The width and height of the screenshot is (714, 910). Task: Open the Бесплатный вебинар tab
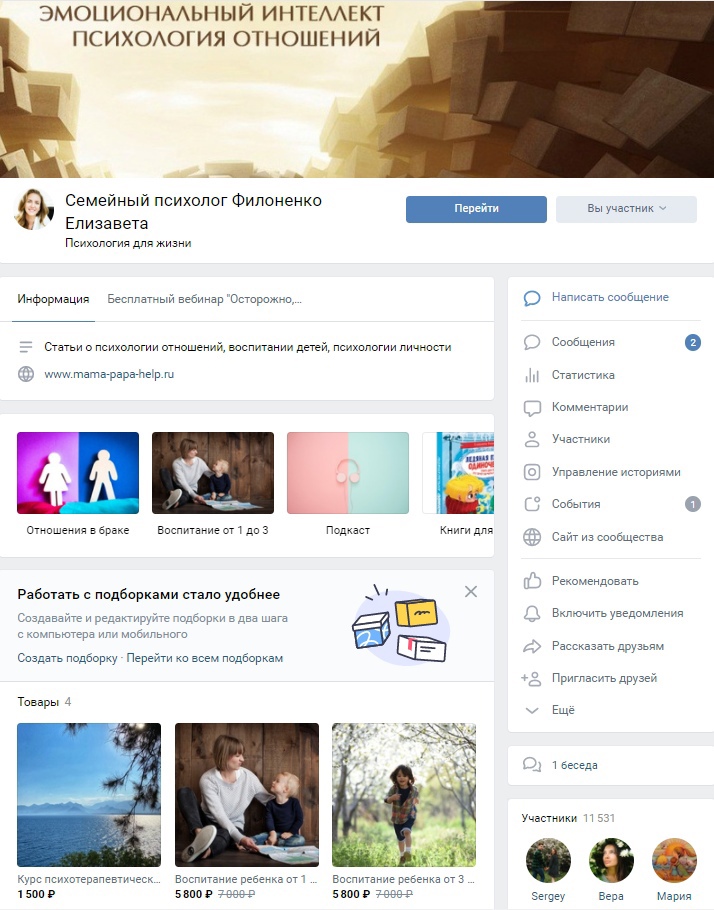[204, 299]
